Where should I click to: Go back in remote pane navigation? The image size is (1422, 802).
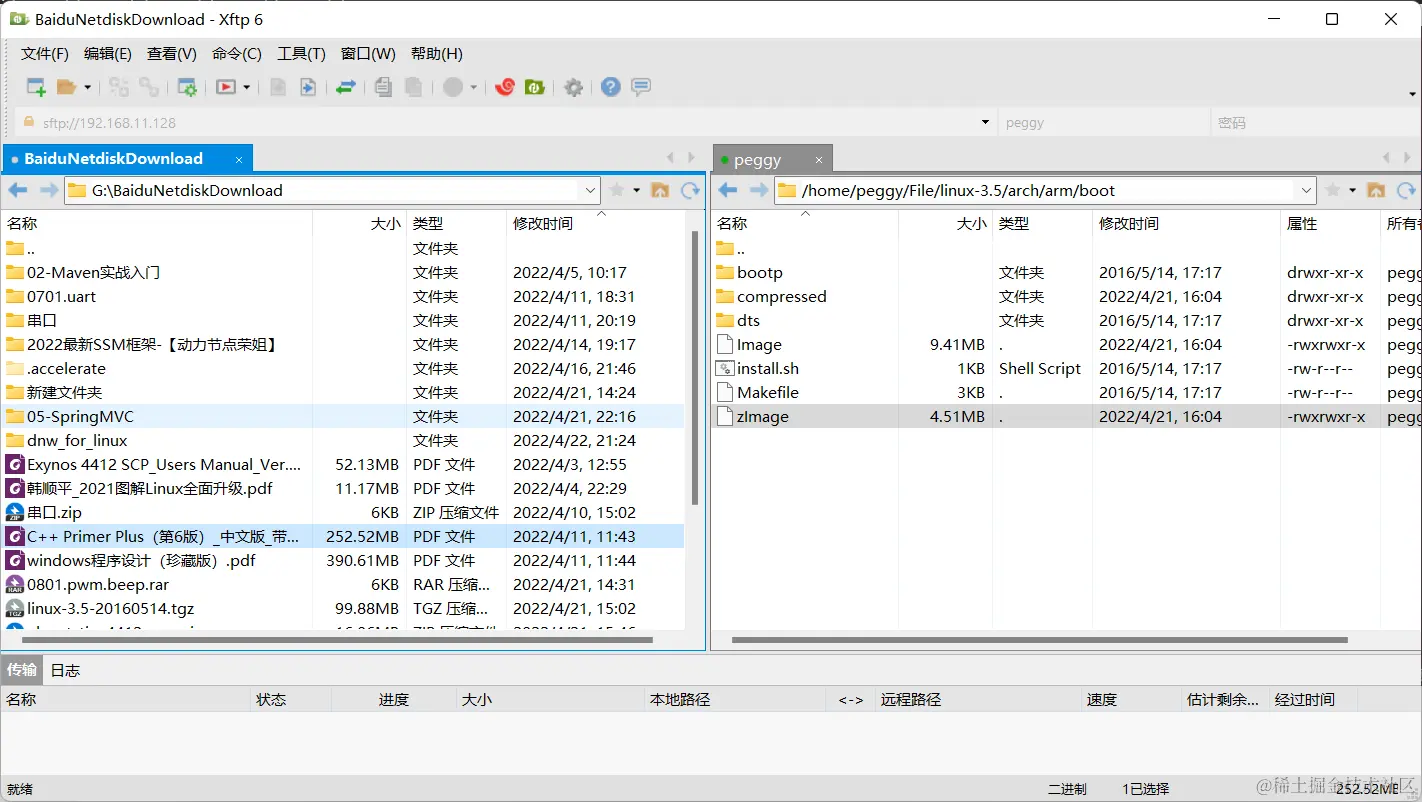tap(728, 190)
